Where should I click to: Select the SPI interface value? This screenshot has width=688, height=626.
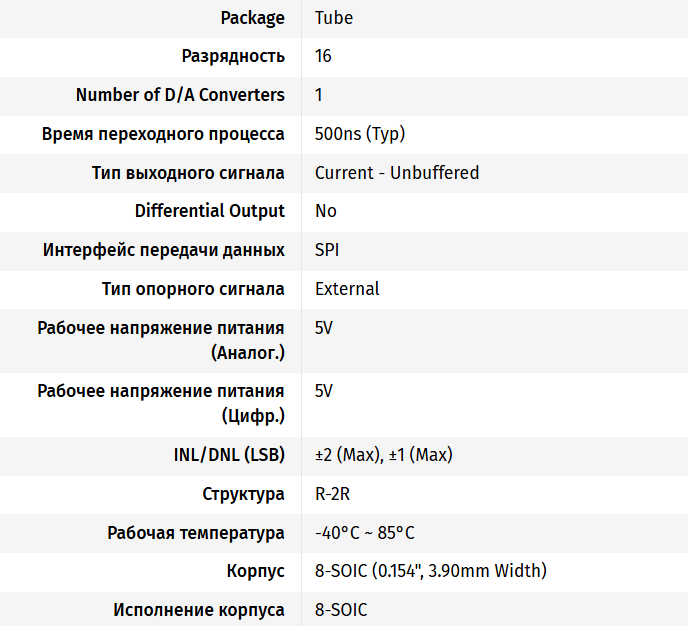[x=327, y=250]
